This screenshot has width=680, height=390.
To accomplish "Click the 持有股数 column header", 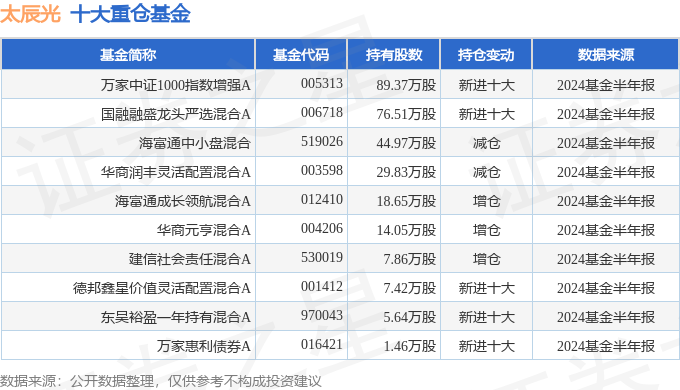I will [394, 55].
